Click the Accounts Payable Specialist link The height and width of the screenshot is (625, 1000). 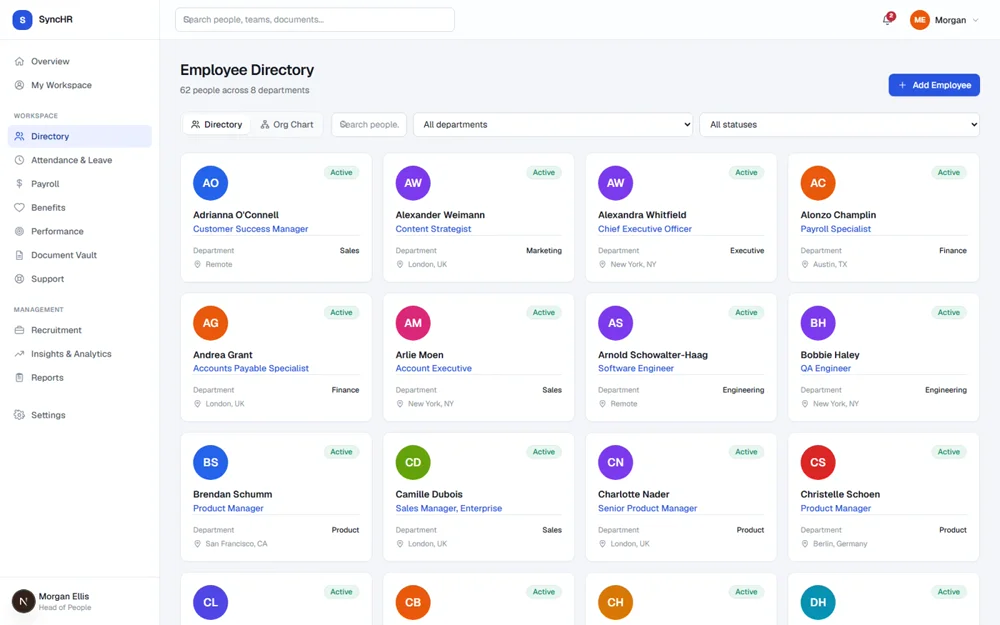click(x=251, y=369)
